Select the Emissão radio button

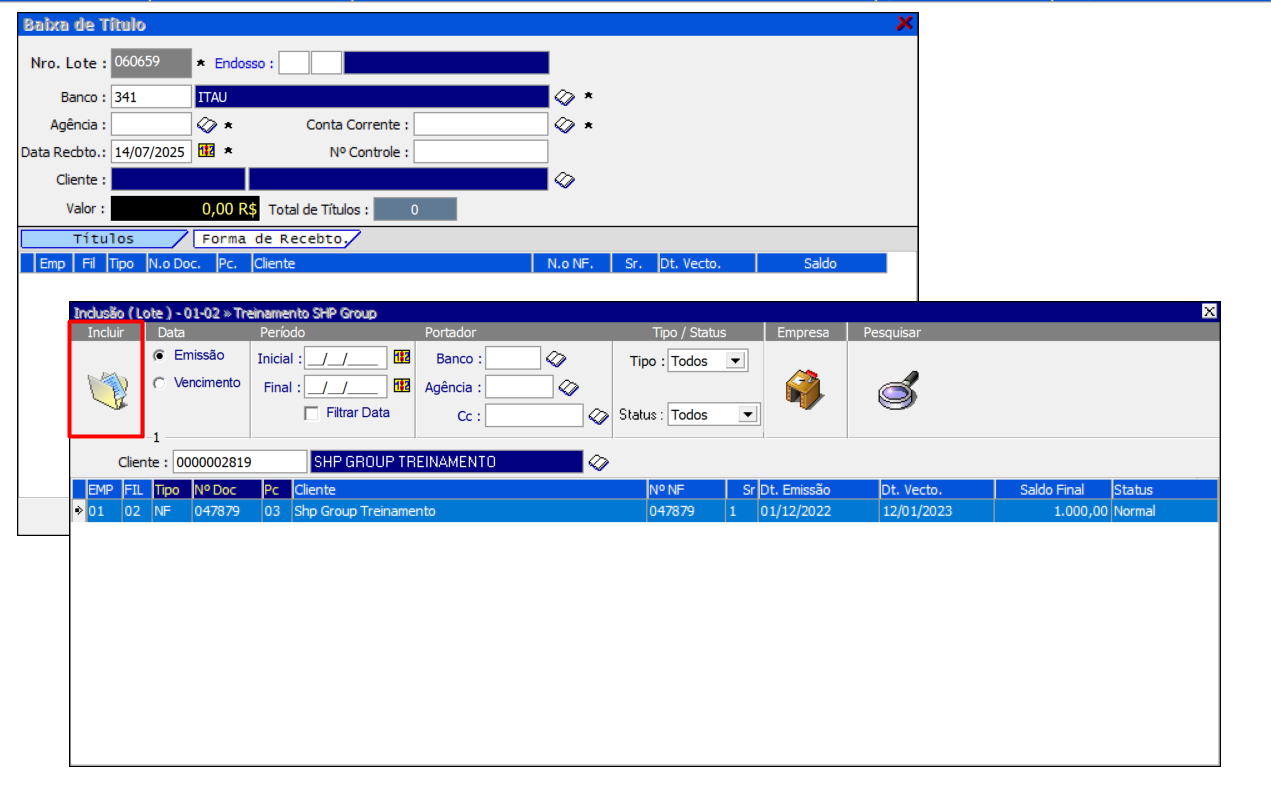(159, 356)
